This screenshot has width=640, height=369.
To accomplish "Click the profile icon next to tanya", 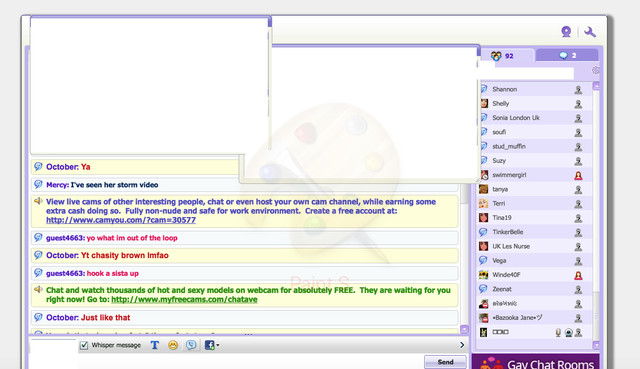I will 578,190.
